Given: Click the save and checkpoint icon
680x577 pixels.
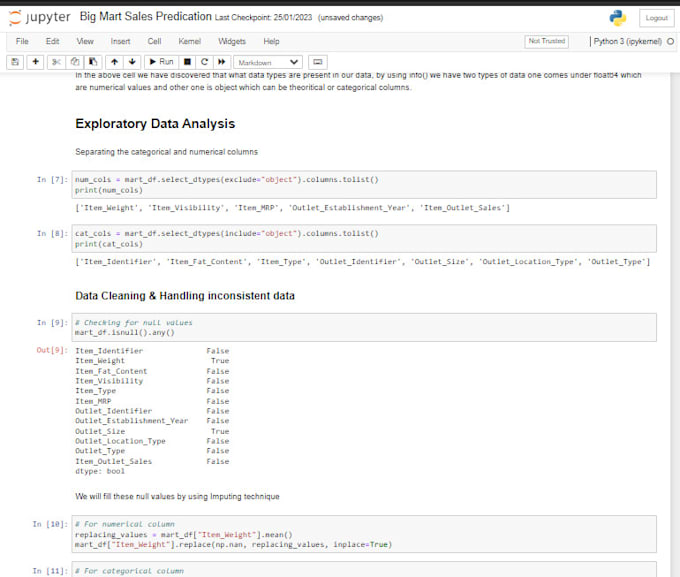Looking at the screenshot, I should (x=15, y=62).
